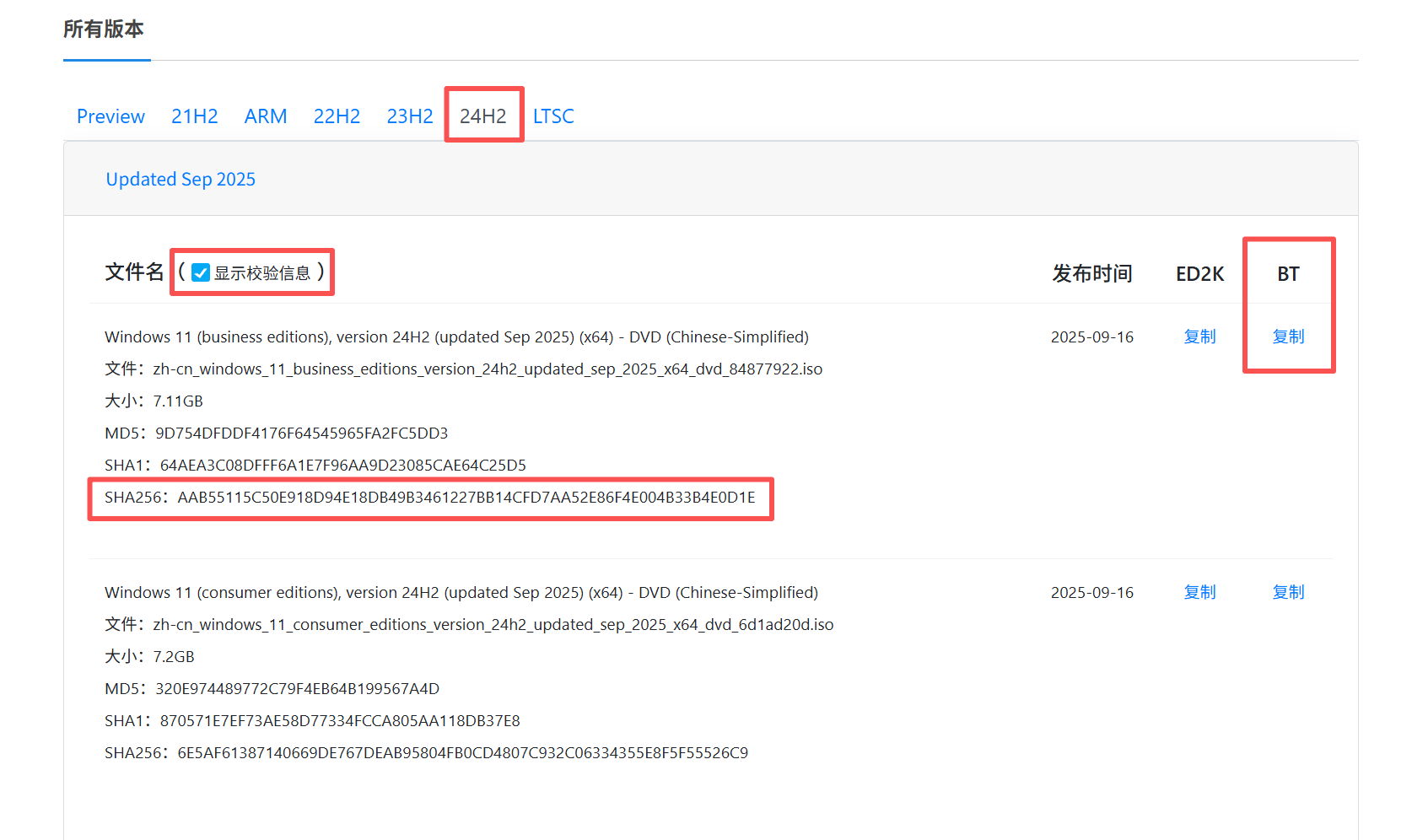Uncheck the 显示校验信息 checkbox

pyautogui.click(x=200, y=272)
